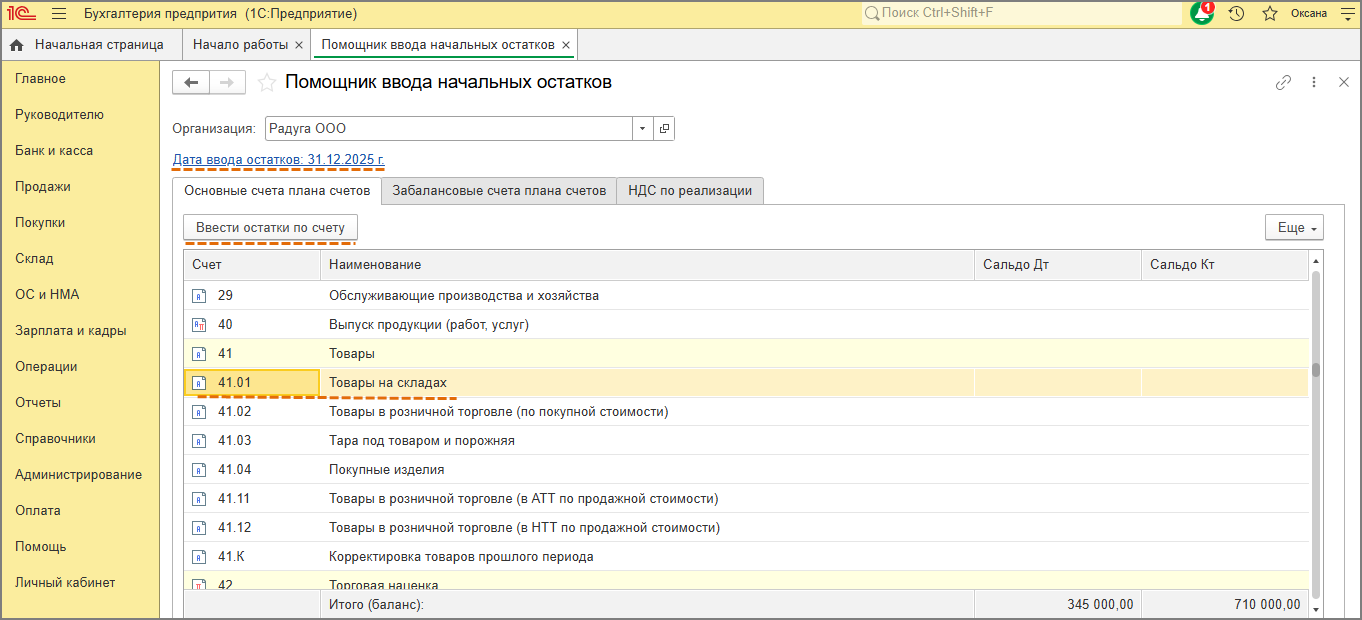Image resolution: width=1362 pixels, height=620 pixels.
Task: Click the Ввести остатки по счету button
Action: (x=270, y=228)
